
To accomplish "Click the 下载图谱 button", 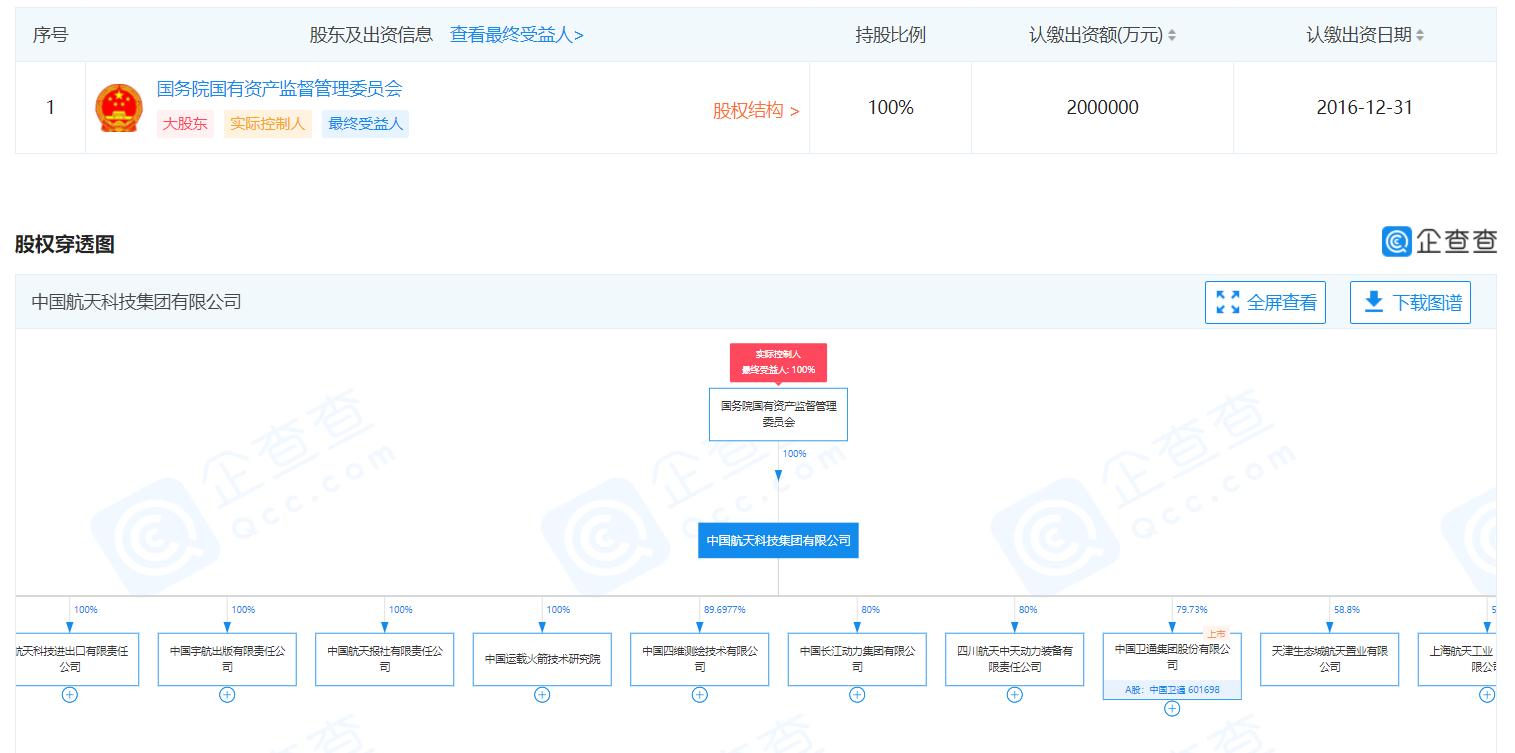I will pos(1410,302).
